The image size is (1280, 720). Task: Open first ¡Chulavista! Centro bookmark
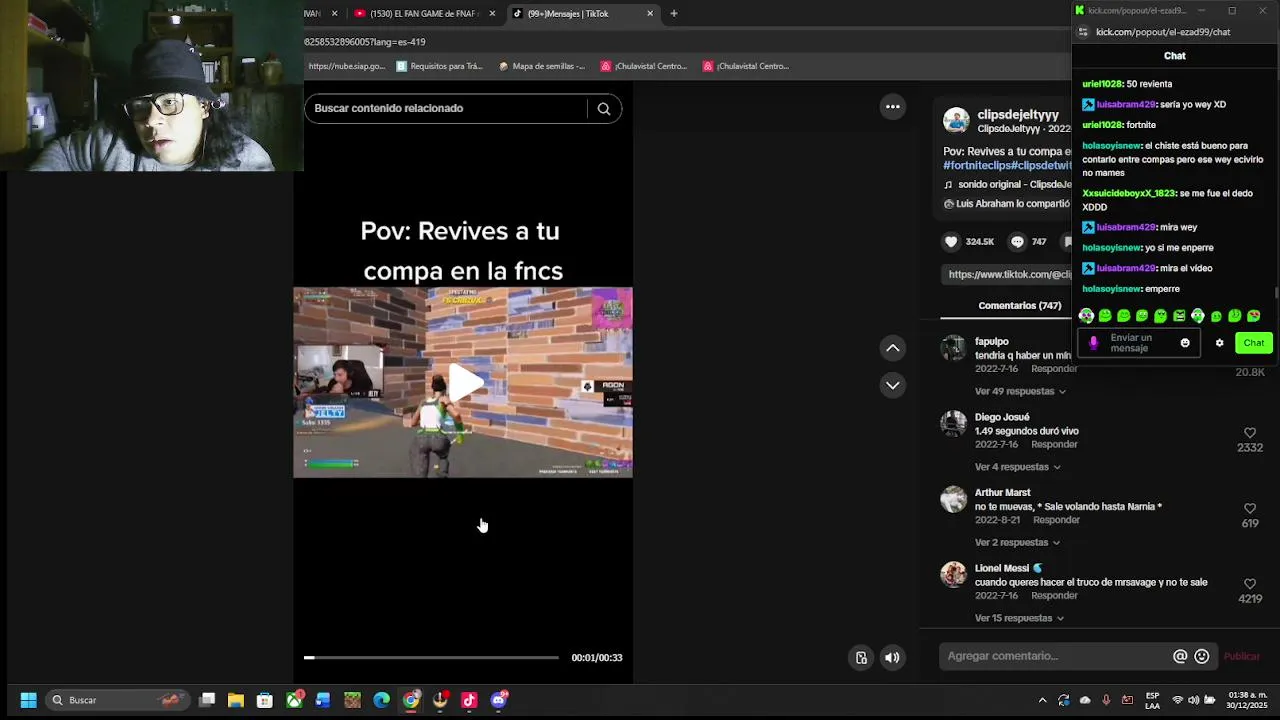point(644,66)
